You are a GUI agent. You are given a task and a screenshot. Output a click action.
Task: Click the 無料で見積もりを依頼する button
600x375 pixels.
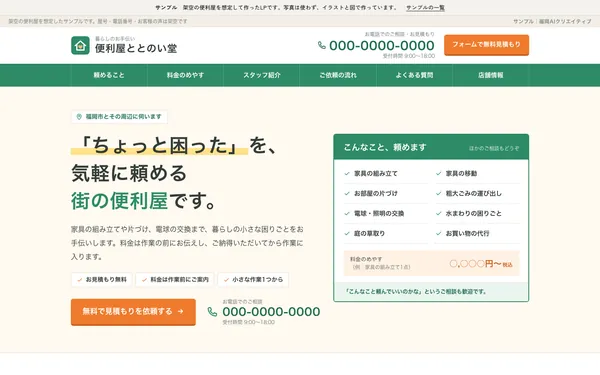point(133,312)
